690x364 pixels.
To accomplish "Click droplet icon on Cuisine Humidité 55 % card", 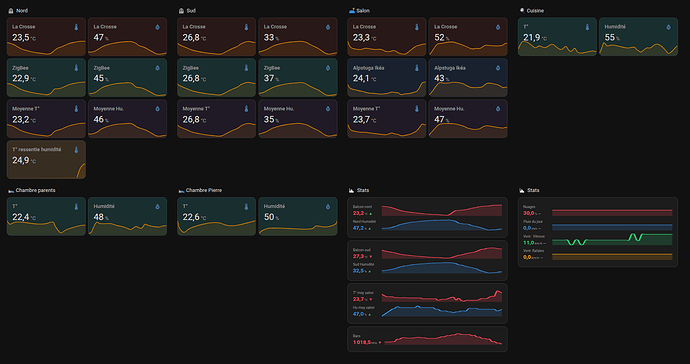I will pos(668,27).
